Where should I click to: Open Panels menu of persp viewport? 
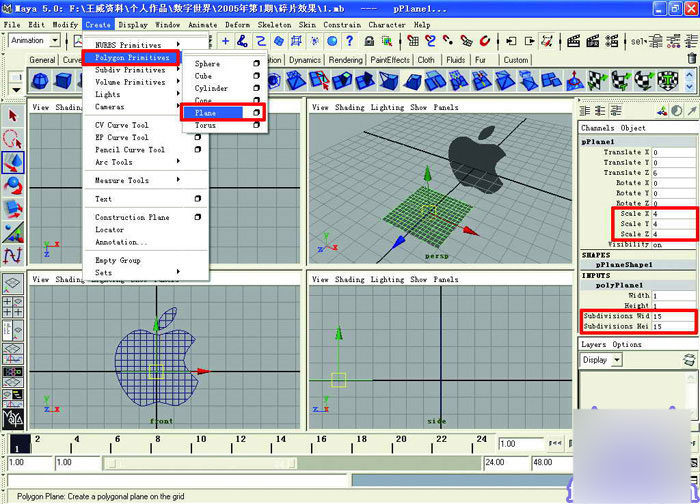tap(446, 107)
